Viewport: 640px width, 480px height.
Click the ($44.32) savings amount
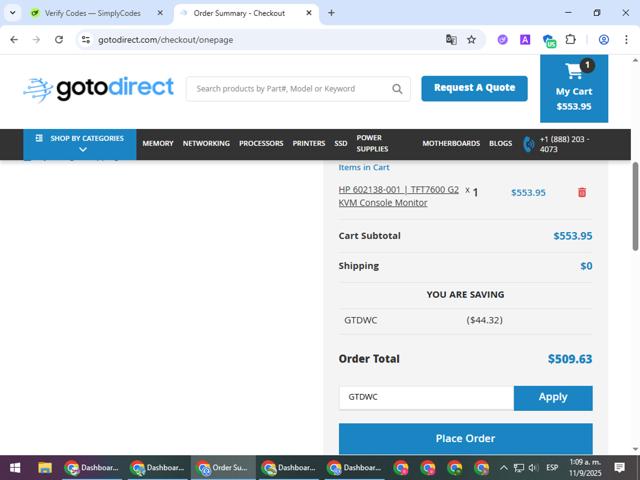[484, 320]
